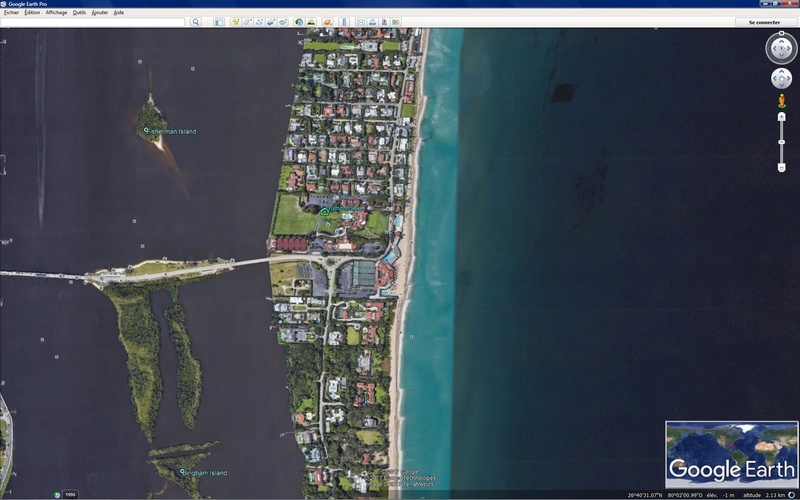Click the élév. -1 m status value
This screenshot has height=500, width=800.
tap(720, 495)
